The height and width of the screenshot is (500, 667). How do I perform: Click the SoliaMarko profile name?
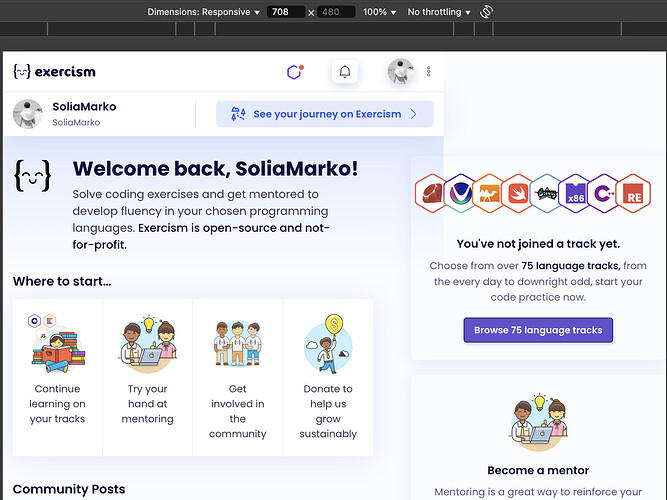[84, 106]
